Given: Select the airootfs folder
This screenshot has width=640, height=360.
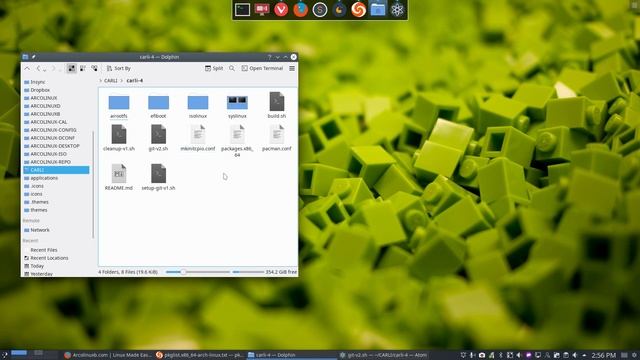Looking at the screenshot, I should pyautogui.click(x=119, y=106).
